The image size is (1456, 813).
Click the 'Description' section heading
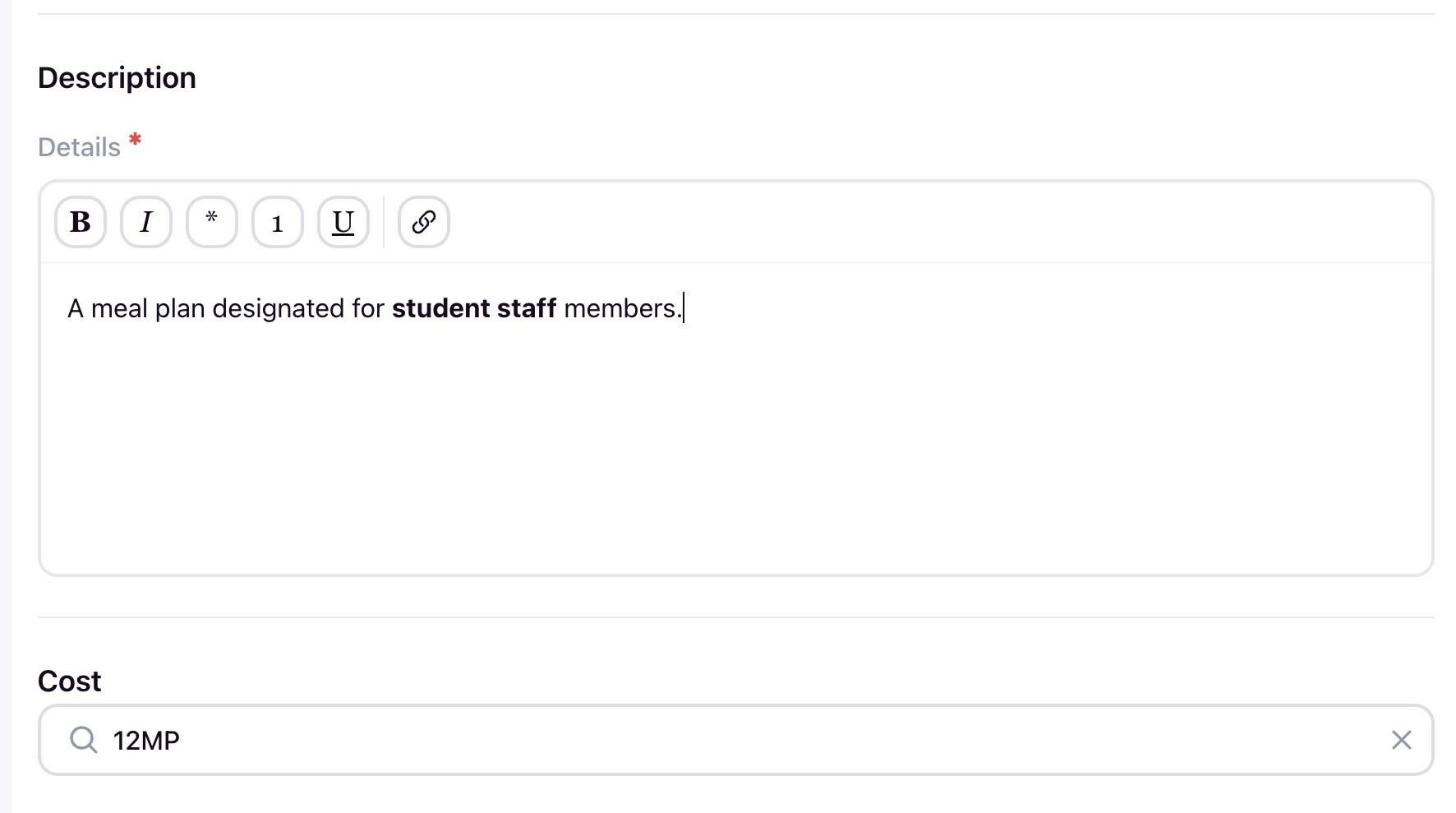click(x=117, y=78)
